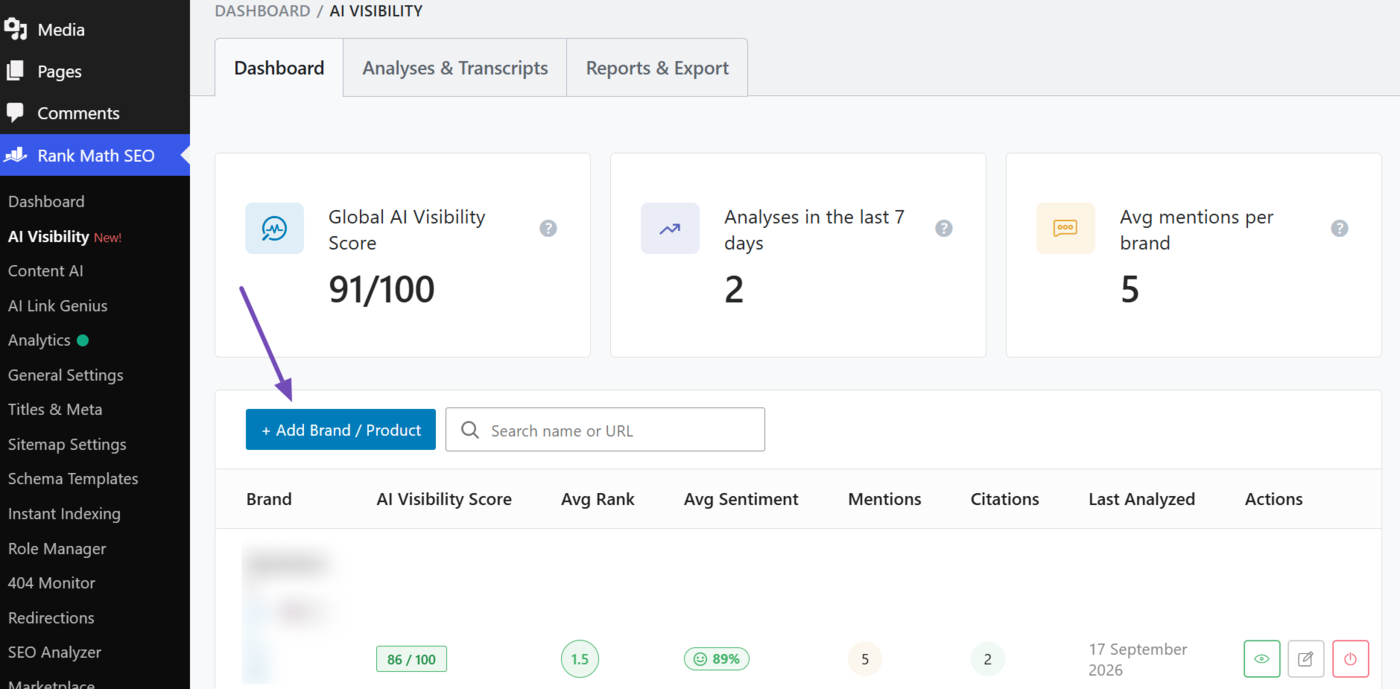Click Add Brand / Product button
The height and width of the screenshot is (689, 1400).
point(341,430)
